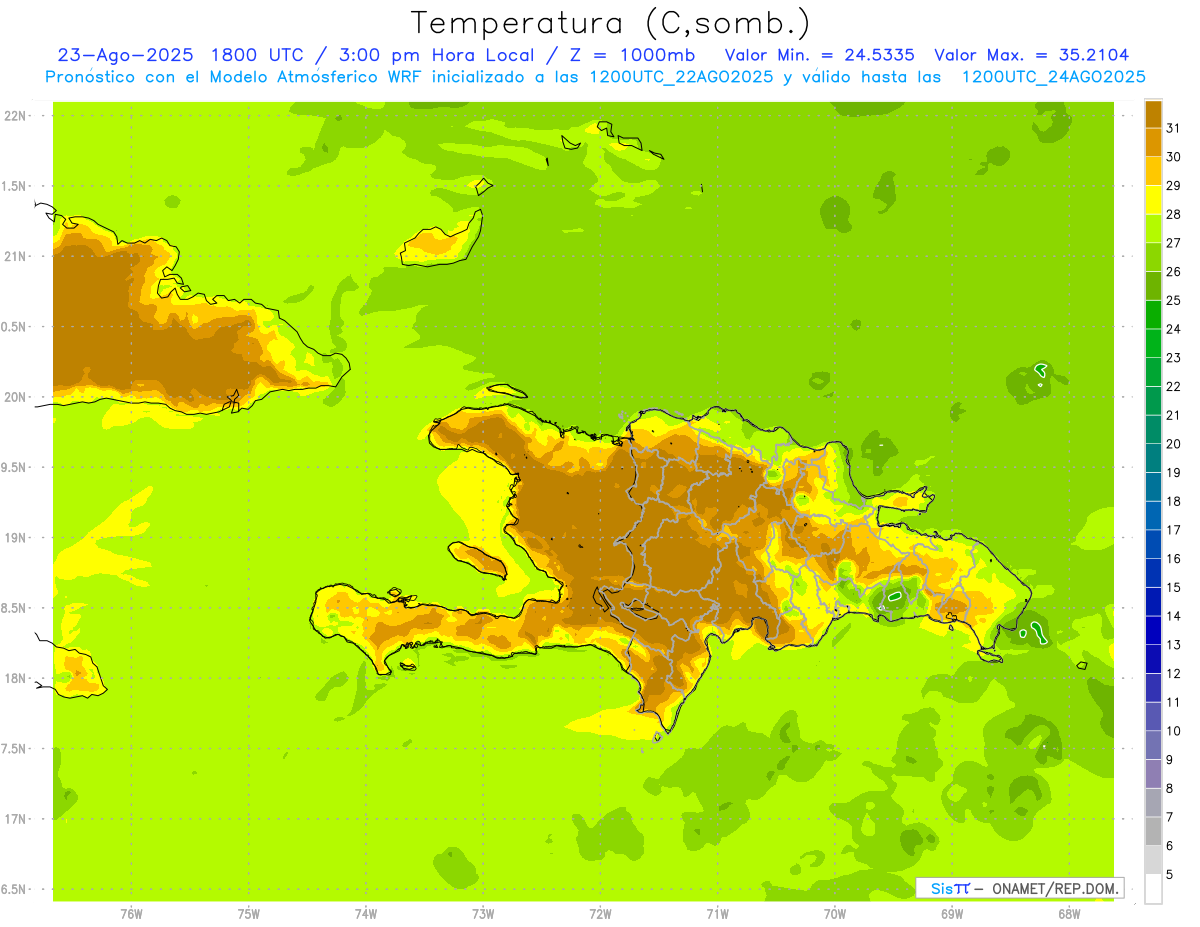Click color scale value 8

tap(1170, 789)
